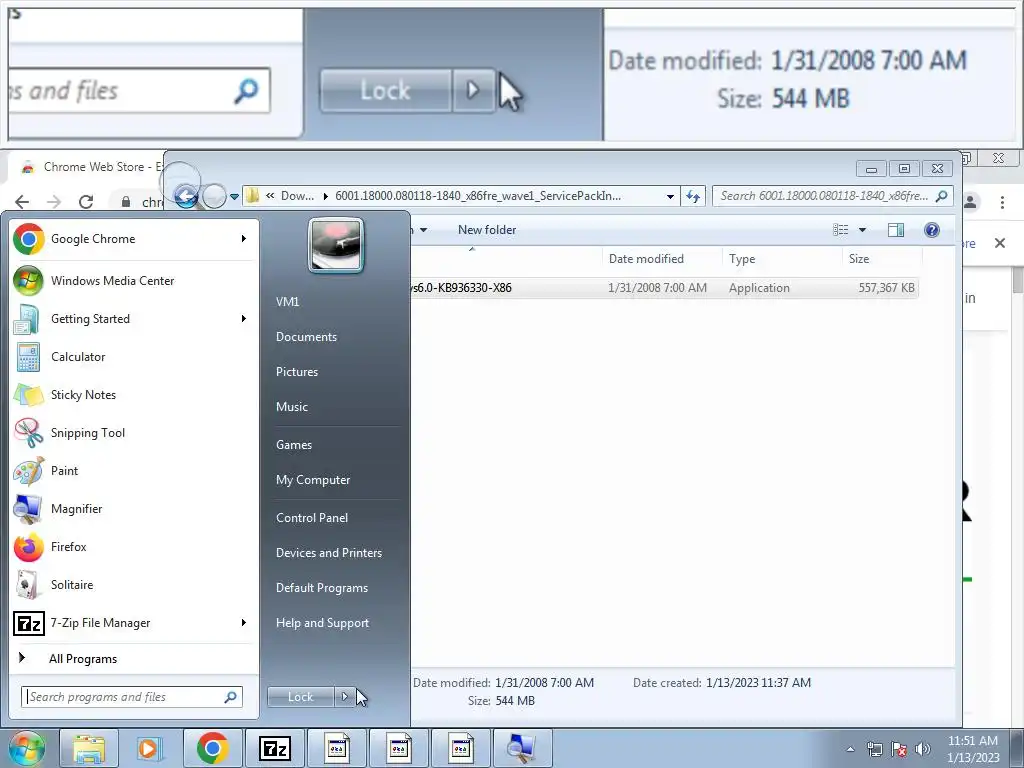Viewport: 1024px width, 768px height.
Task: Open Explorer help icon
Action: click(932, 230)
